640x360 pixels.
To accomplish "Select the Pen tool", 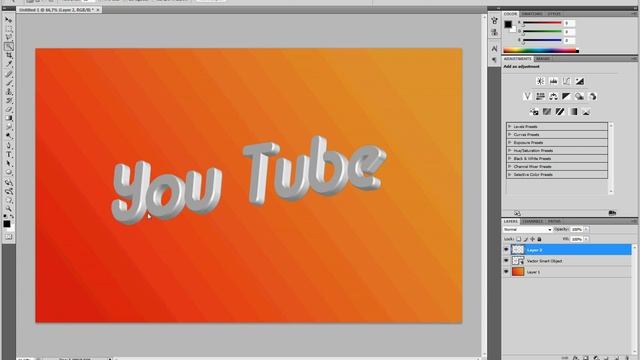I will 9,145.
